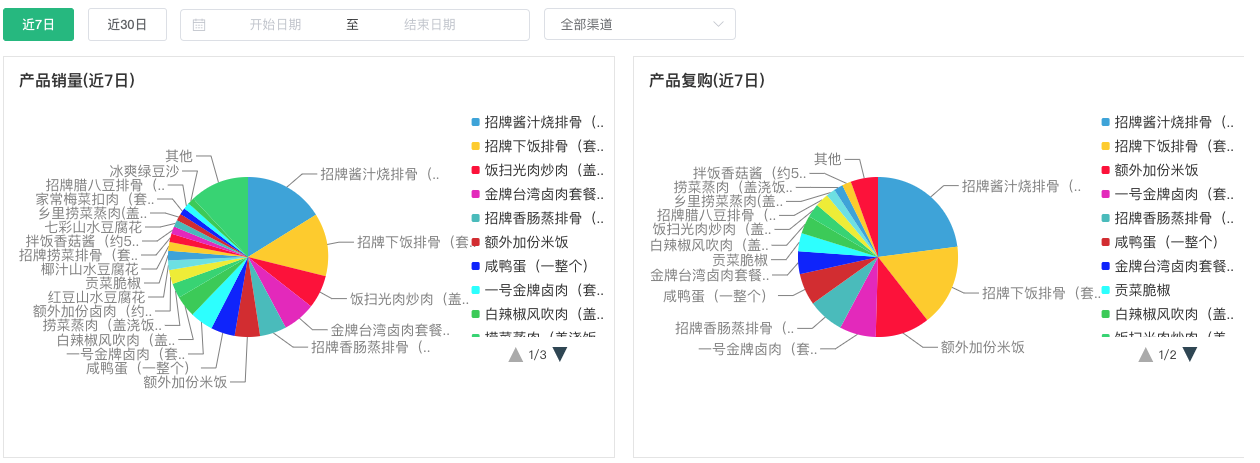Click yellow 招牌下饭排骨 legend marker in repurchase chart
The width and height of the screenshot is (1260, 463).
(1106, 146)
